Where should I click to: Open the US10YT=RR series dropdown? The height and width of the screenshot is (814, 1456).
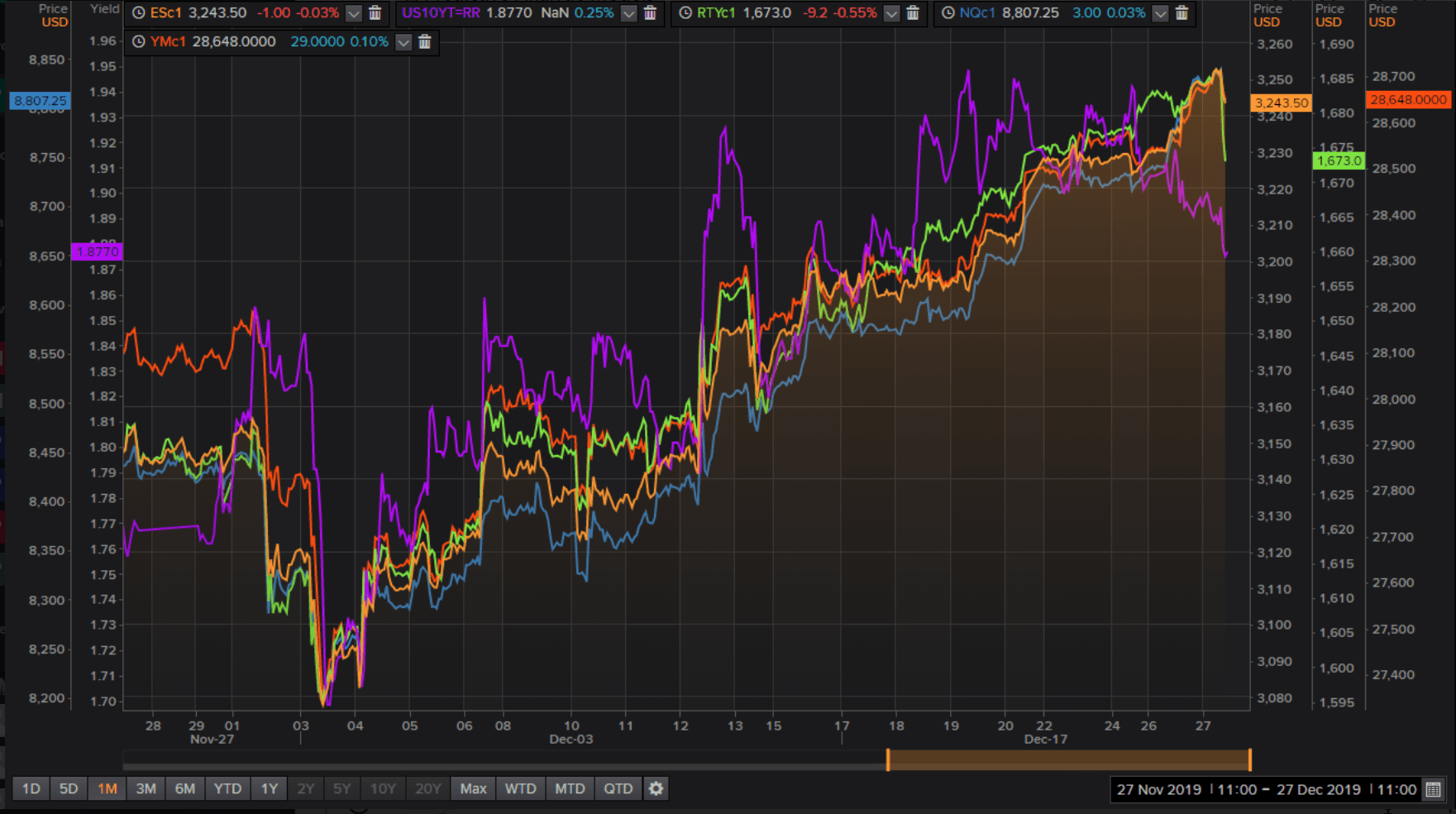tap(629, 13)
